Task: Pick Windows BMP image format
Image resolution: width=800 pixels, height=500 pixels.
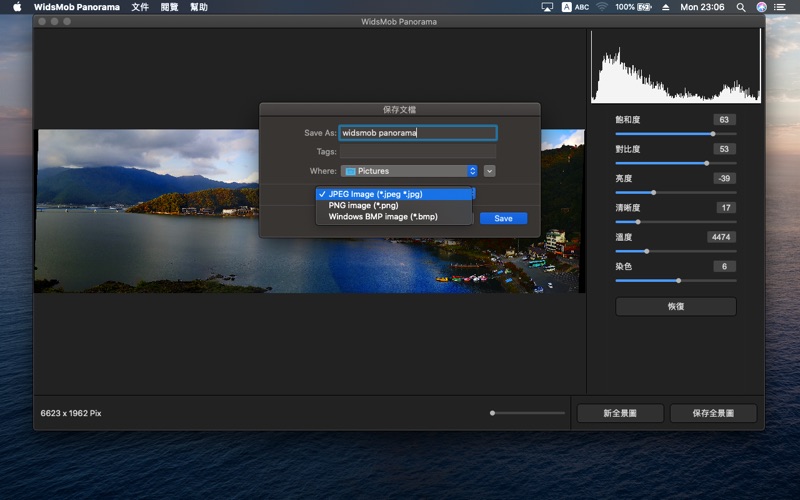Action: point(382,216)
